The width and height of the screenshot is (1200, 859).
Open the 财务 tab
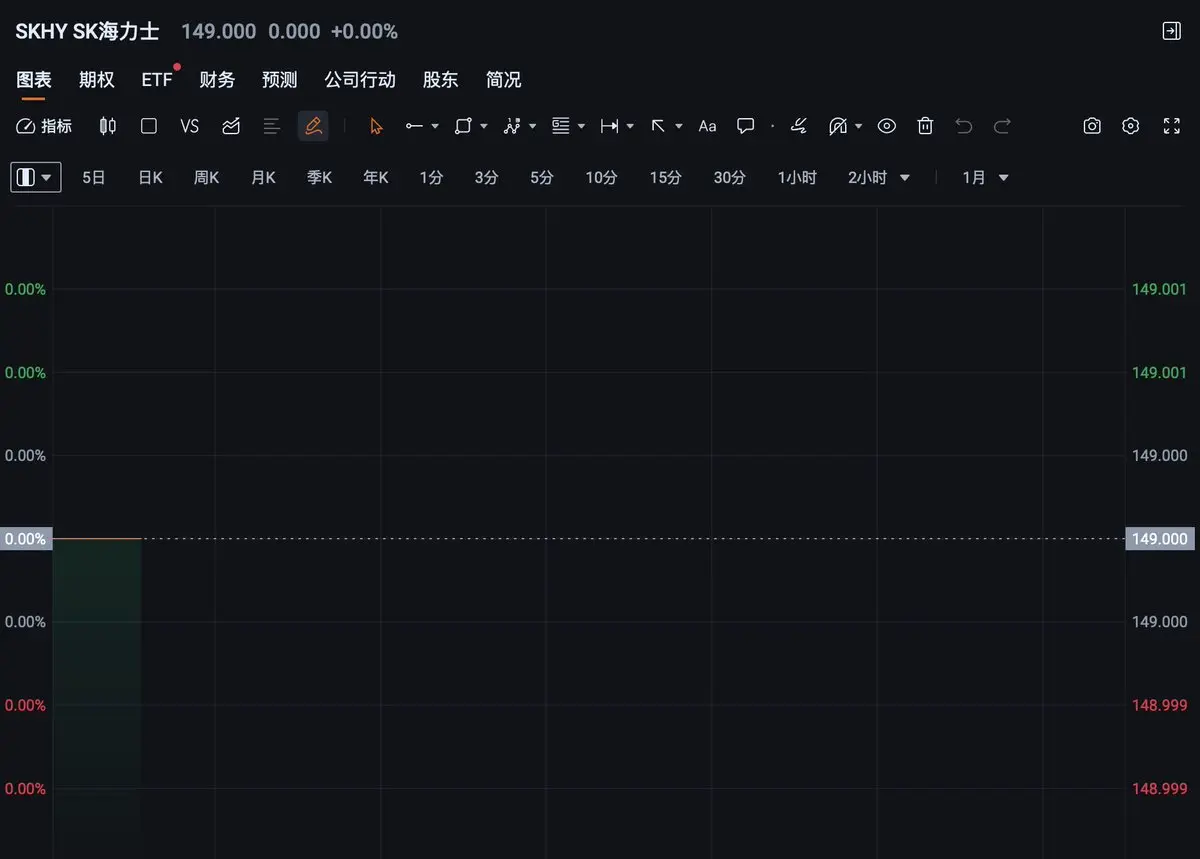click(217, 80)
